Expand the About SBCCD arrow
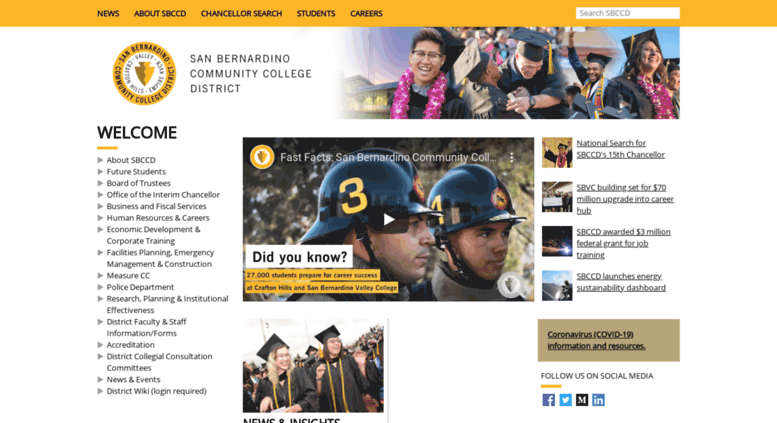The image size is (777, 423). (100, 160)
